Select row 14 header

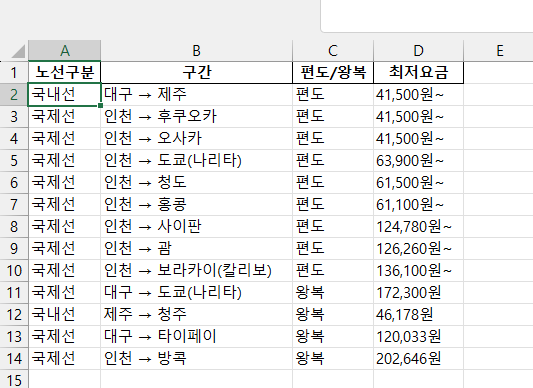[14, 358]
